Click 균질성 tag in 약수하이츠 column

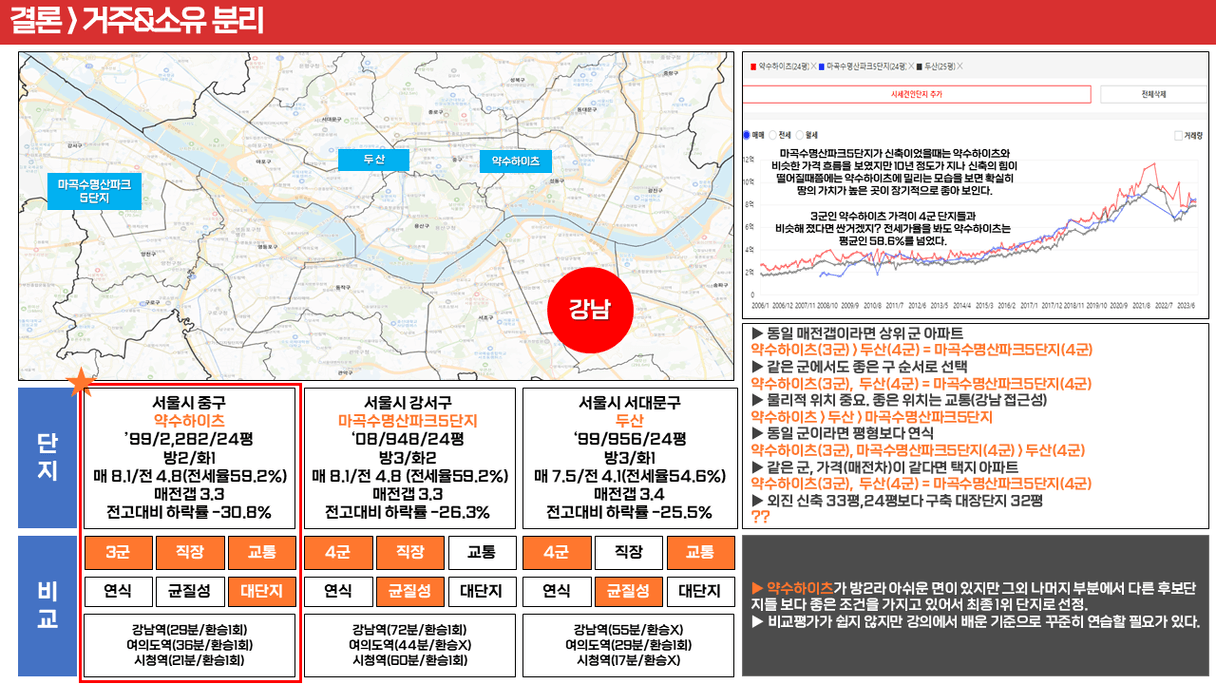tap(189, 592)
